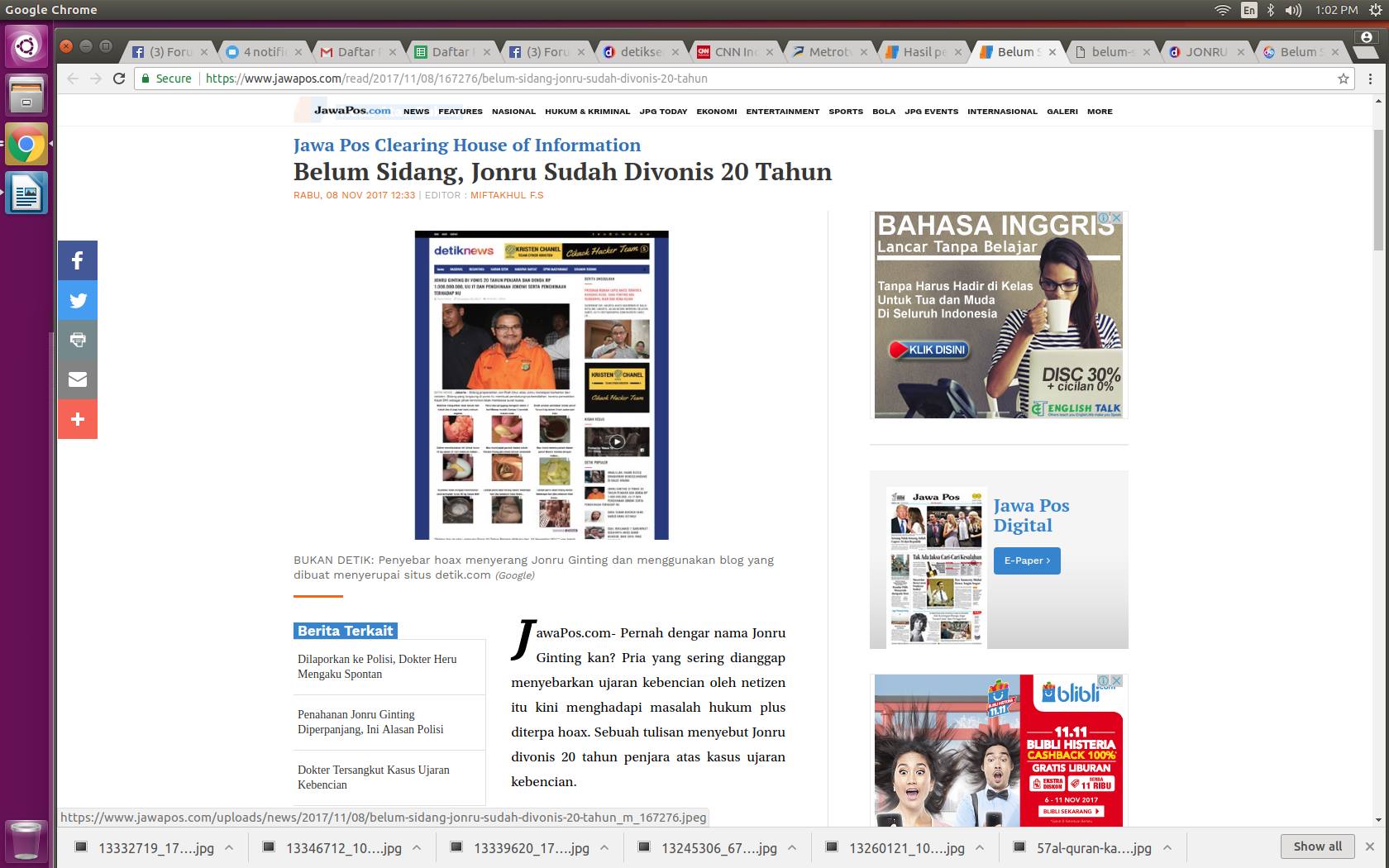Reload the page with the refresh icon

(119, 79)
